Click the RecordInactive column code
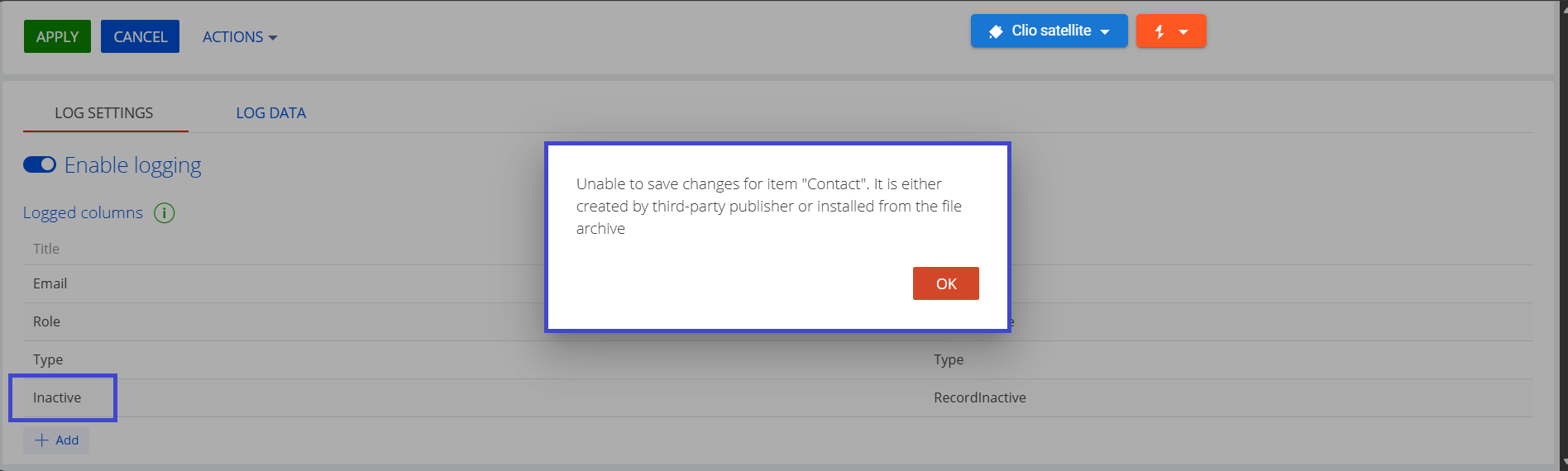This screenshot has height=471, width=1568. click(x=979, y=397)
